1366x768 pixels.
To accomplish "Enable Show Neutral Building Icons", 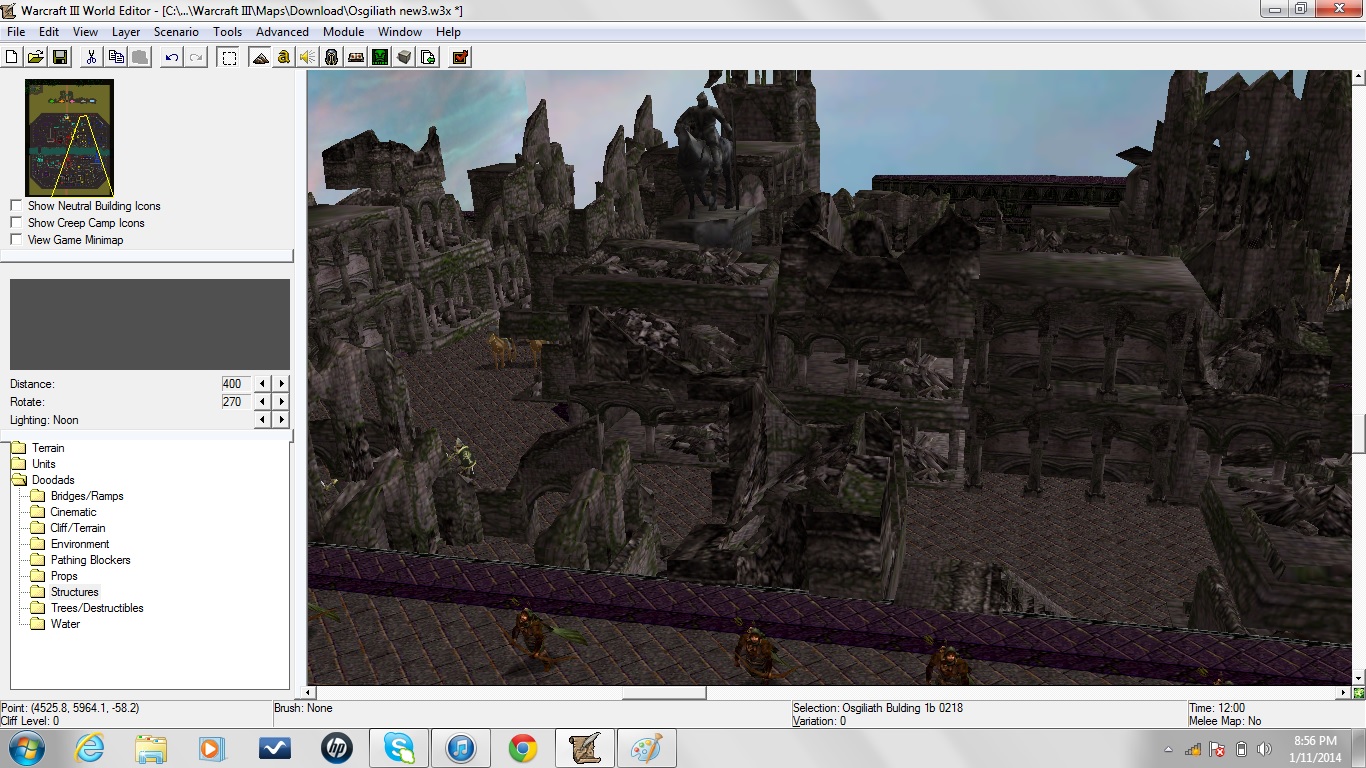I will point(16,206).
